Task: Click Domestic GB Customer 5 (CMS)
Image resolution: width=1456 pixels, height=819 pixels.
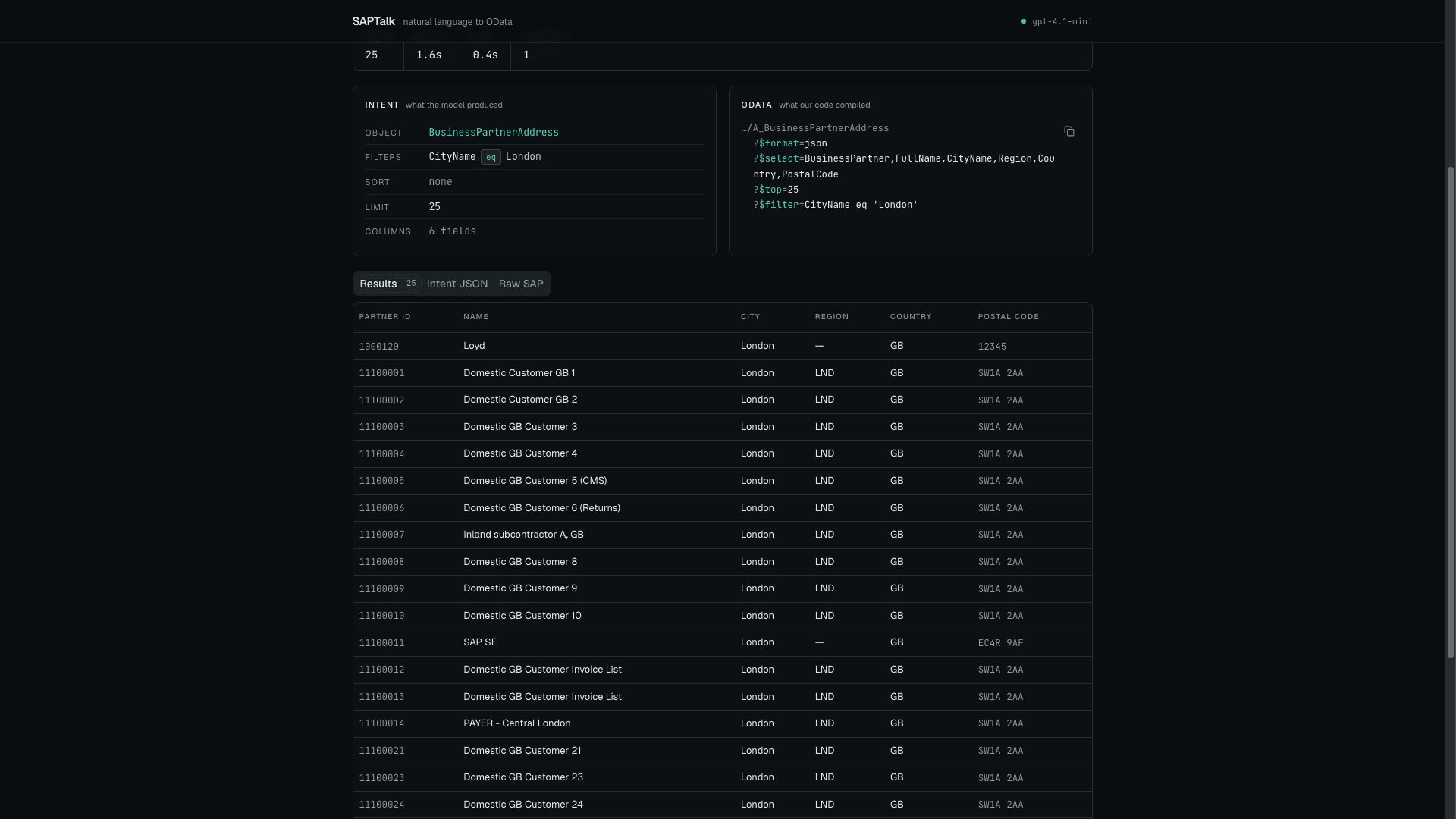Action: point(535,481)
